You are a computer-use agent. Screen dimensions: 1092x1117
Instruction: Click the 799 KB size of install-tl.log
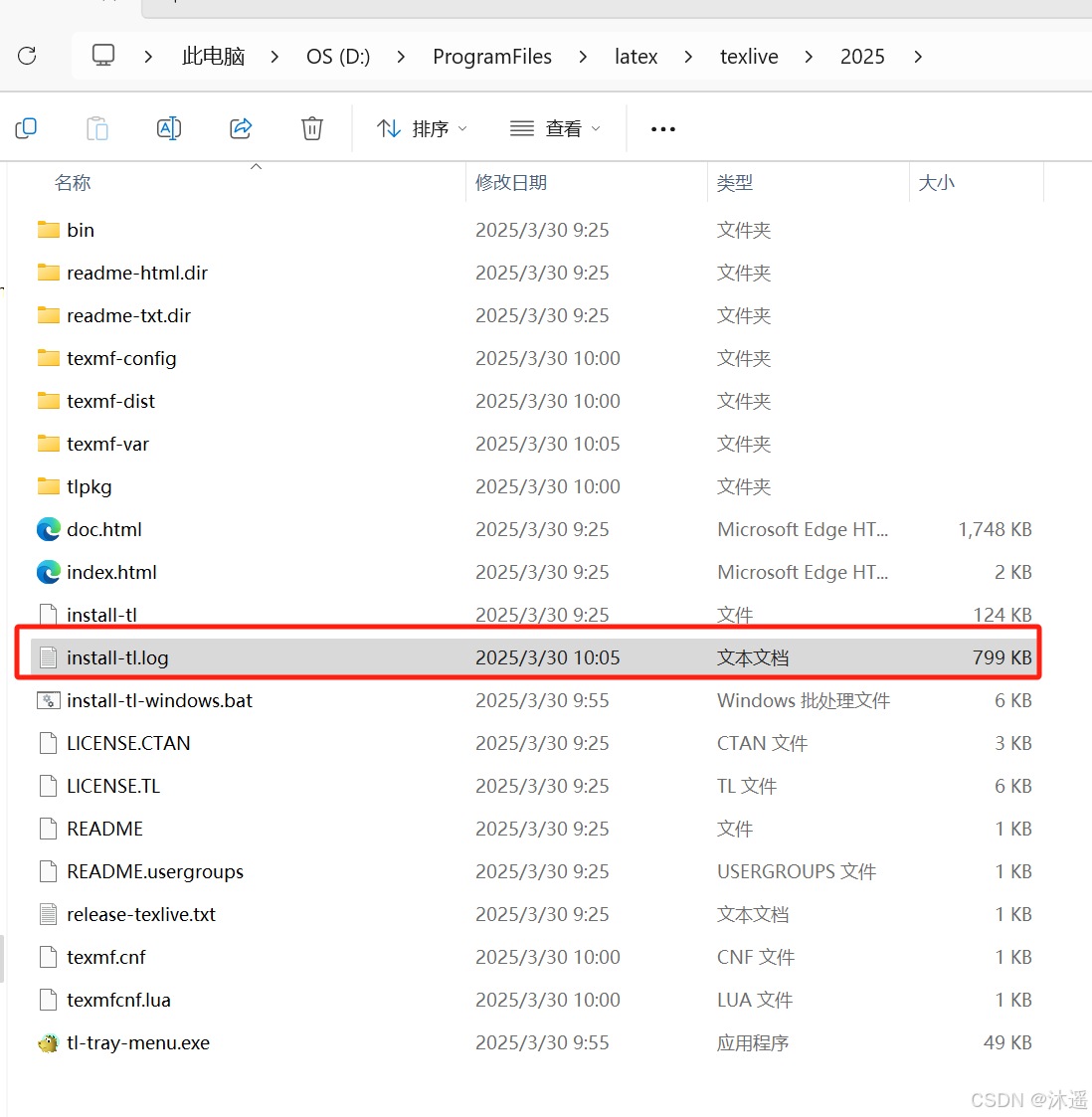[x=1001, y=657]
